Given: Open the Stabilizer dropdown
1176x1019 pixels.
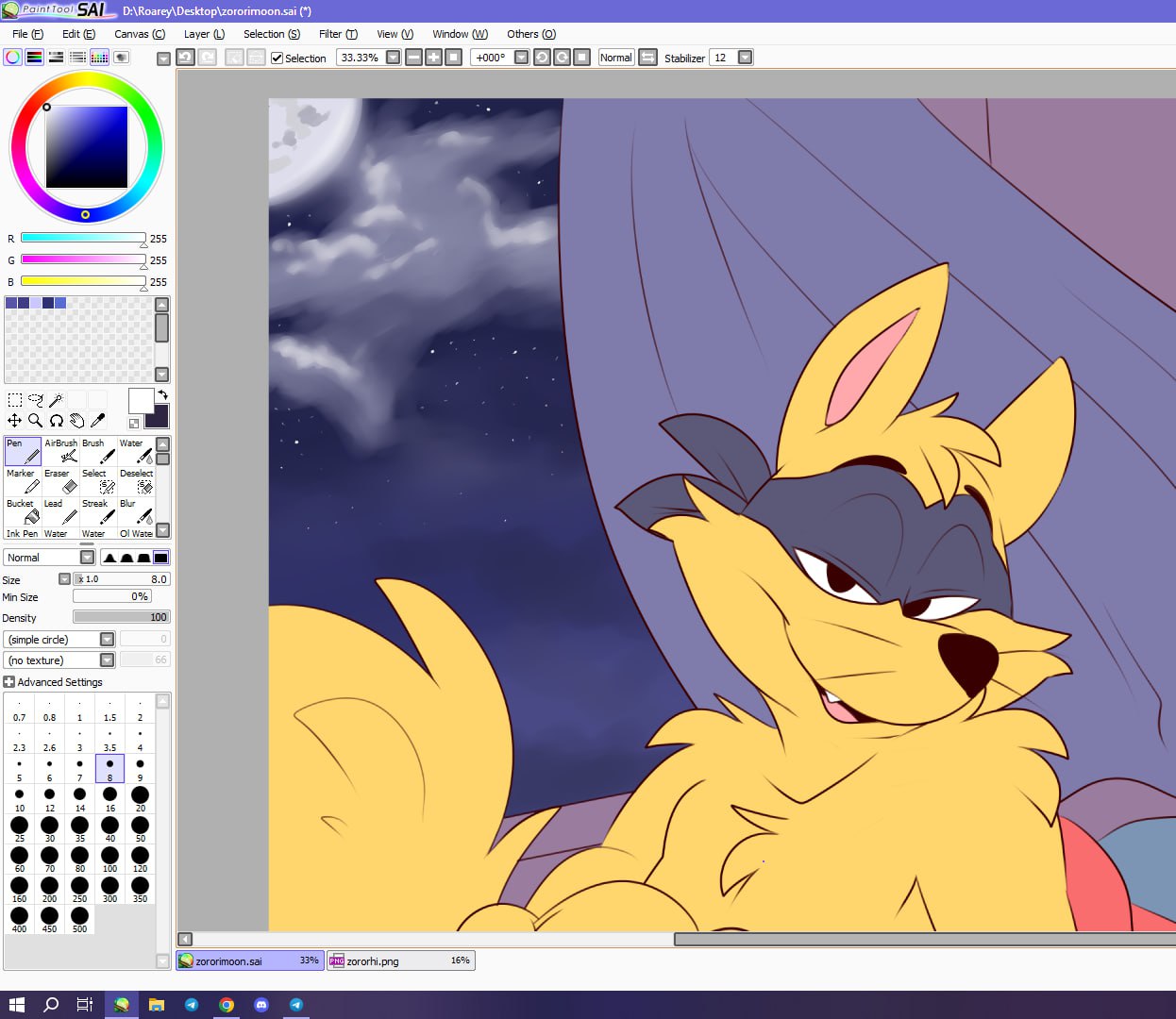Looking at the screenshot, I should (745, 58).
